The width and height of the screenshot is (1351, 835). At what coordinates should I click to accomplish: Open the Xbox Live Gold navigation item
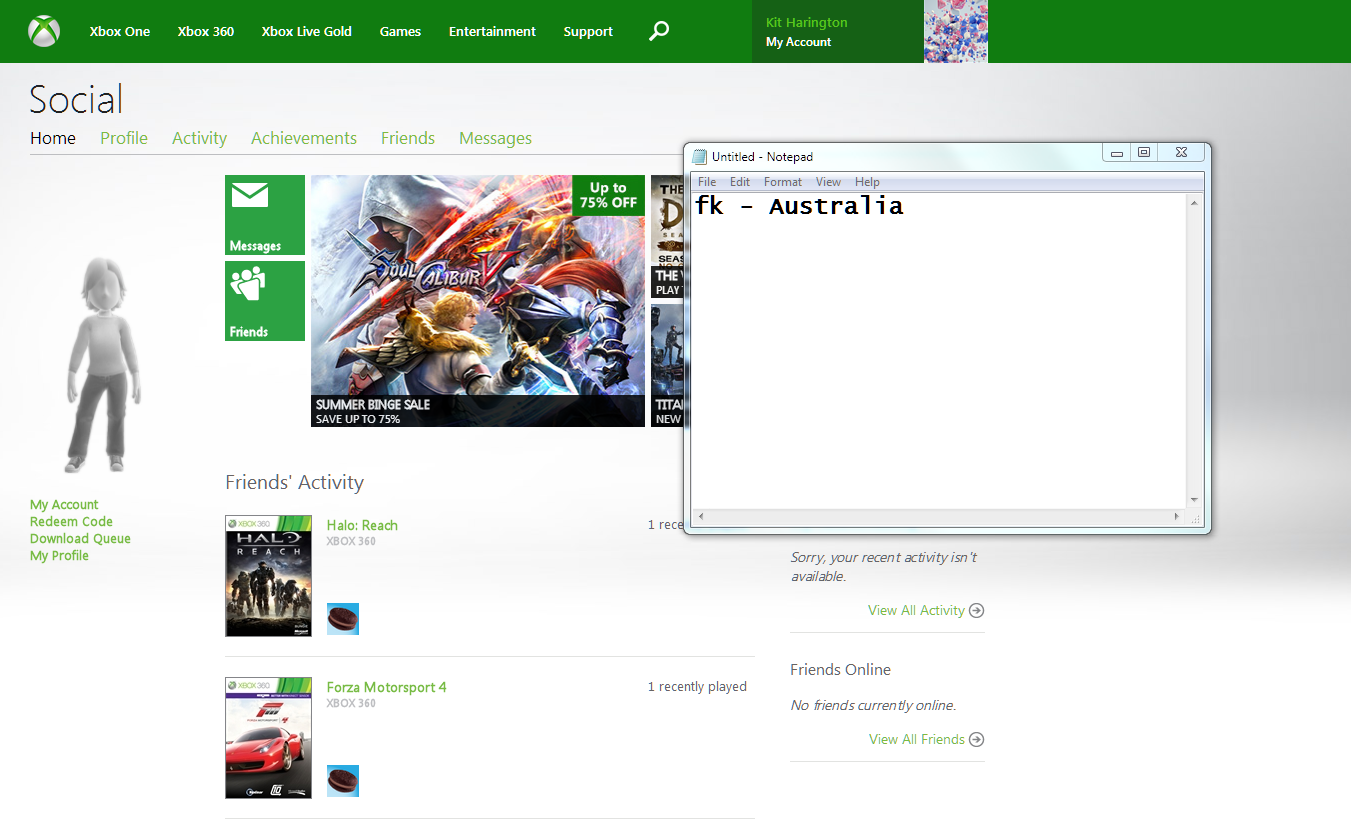click(x=307, y=31)
